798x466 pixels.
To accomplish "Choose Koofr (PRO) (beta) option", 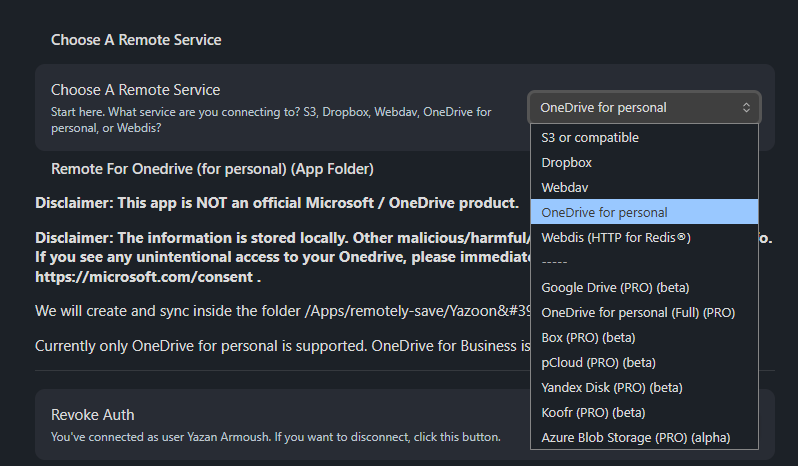I will [x=644, y=412].
